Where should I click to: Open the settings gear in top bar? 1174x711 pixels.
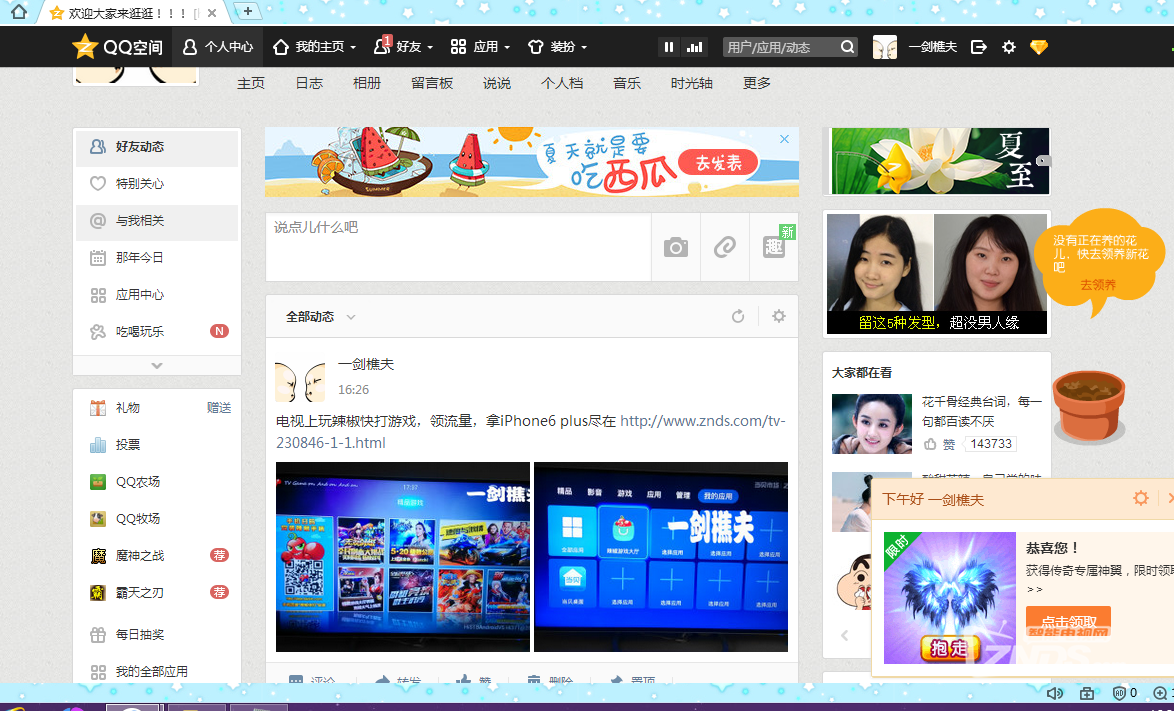click(1009, 47)
